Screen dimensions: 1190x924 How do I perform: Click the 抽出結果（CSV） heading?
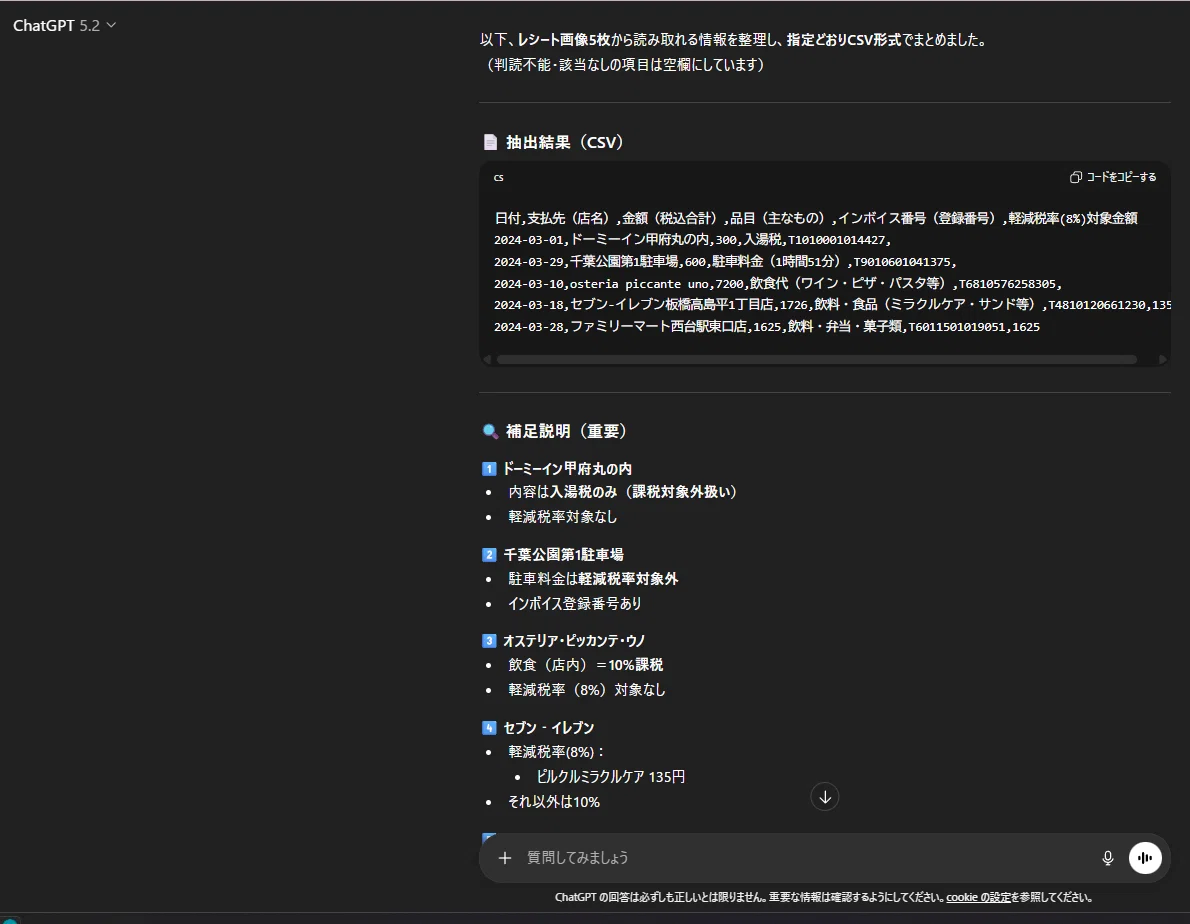(564, 142)
